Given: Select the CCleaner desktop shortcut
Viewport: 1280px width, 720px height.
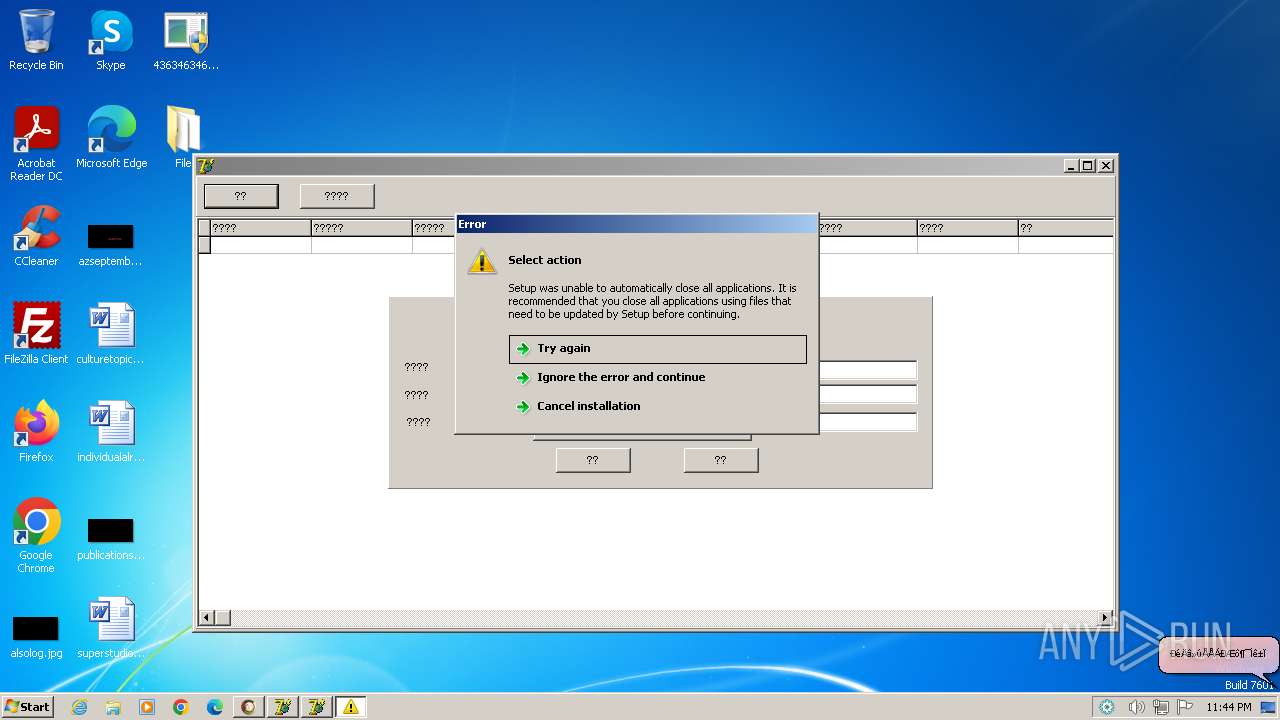Looking at the screenshot, I should [x=36, y=236].
